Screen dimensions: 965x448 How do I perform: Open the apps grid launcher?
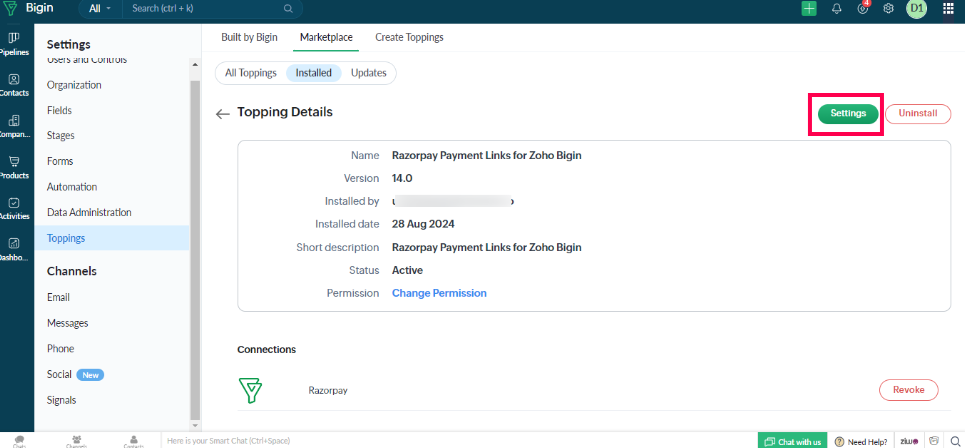948,9
